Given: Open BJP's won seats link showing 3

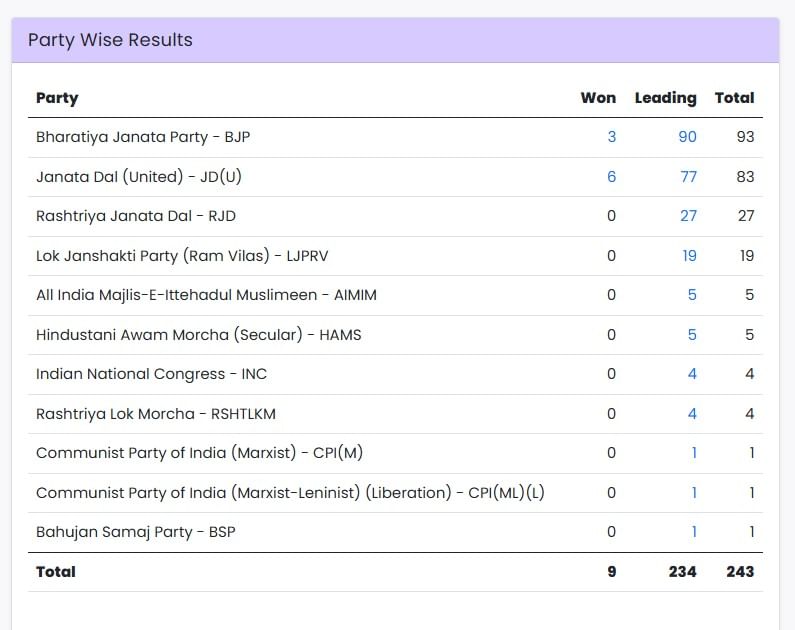Looking at the screenshot, I should tap(611, 137).
